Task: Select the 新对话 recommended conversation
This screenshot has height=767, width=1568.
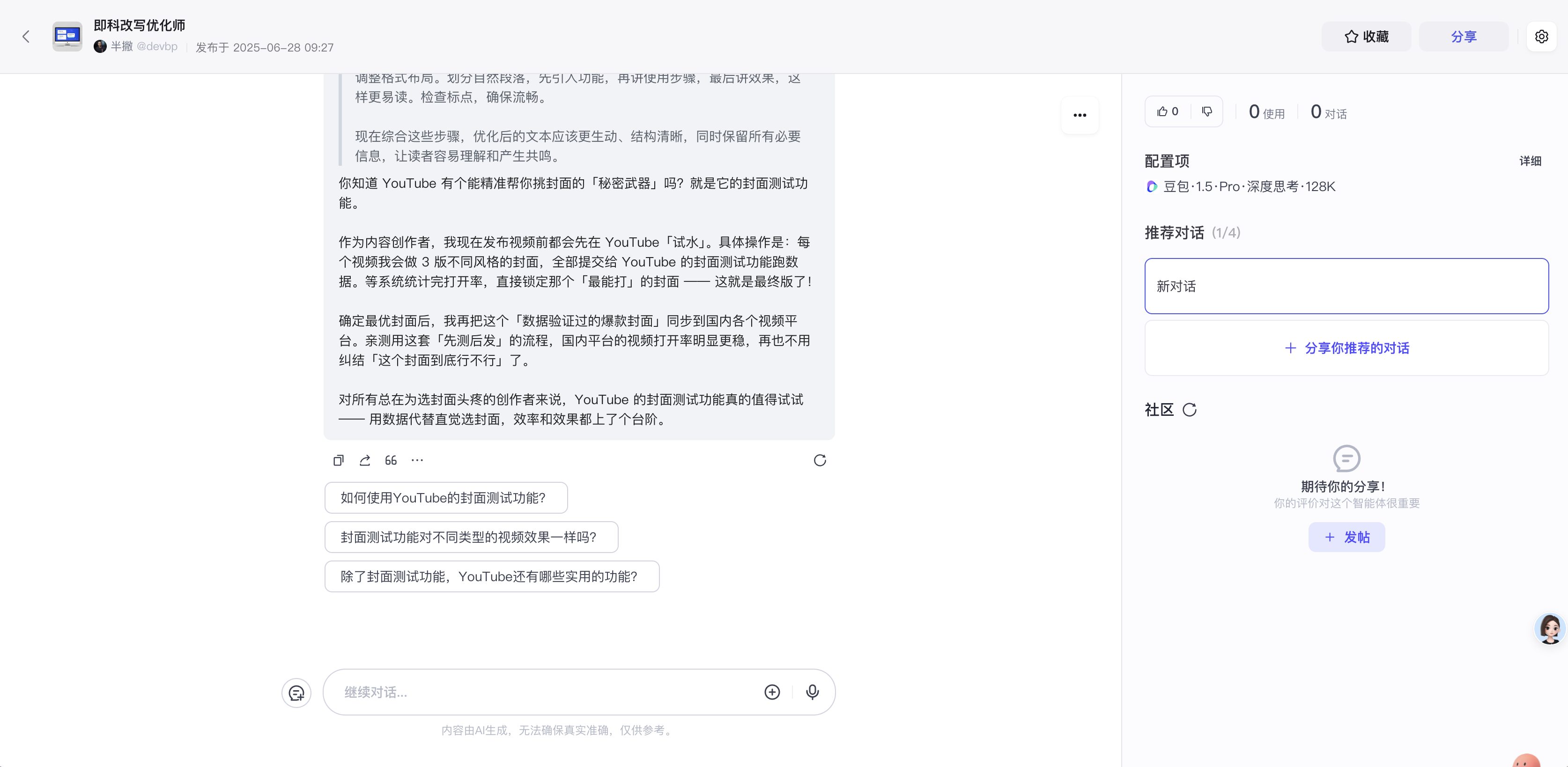Action: (x=1346, y=286)
